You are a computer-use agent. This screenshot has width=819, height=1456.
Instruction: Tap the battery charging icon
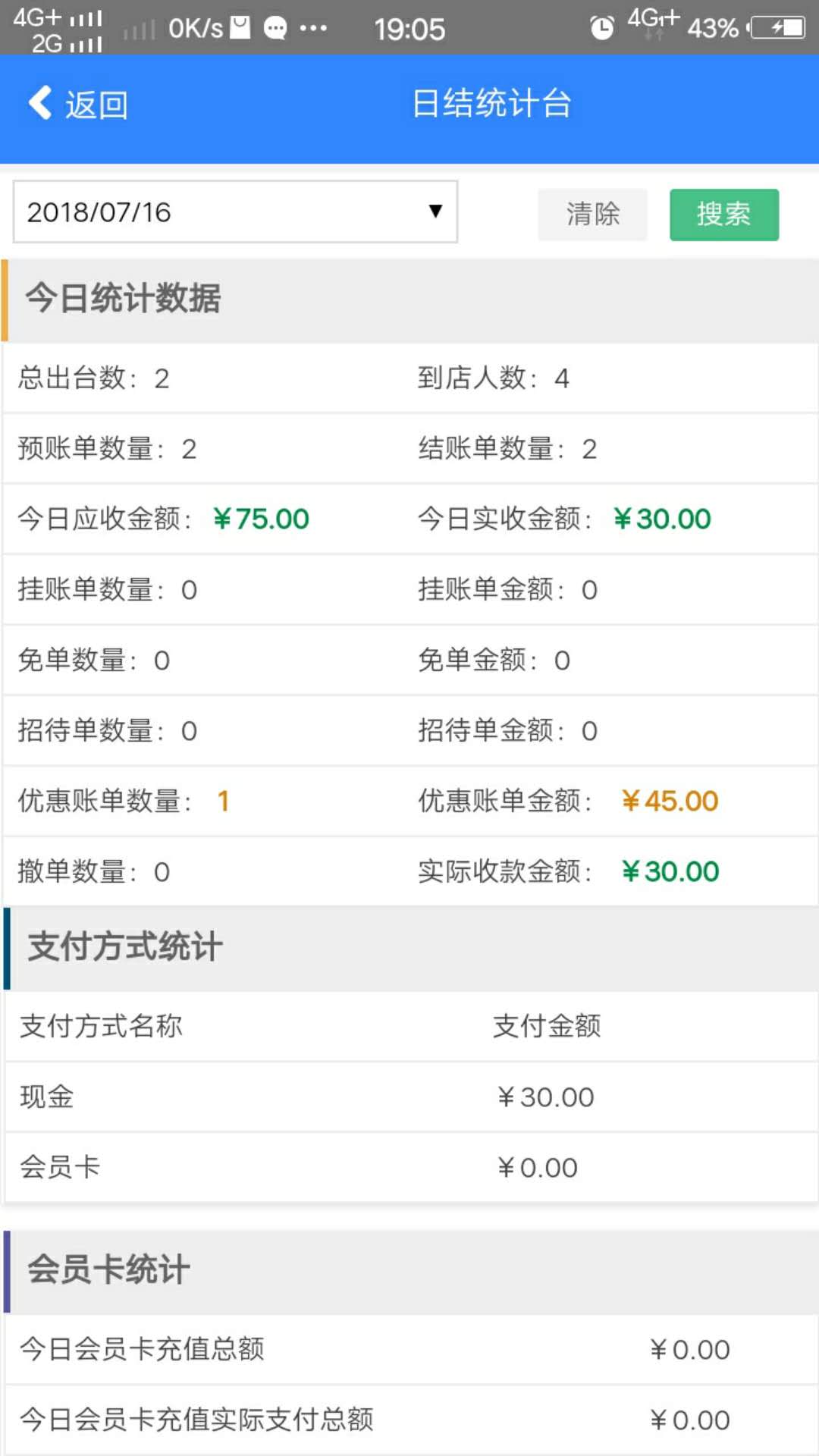coord(778,28)
